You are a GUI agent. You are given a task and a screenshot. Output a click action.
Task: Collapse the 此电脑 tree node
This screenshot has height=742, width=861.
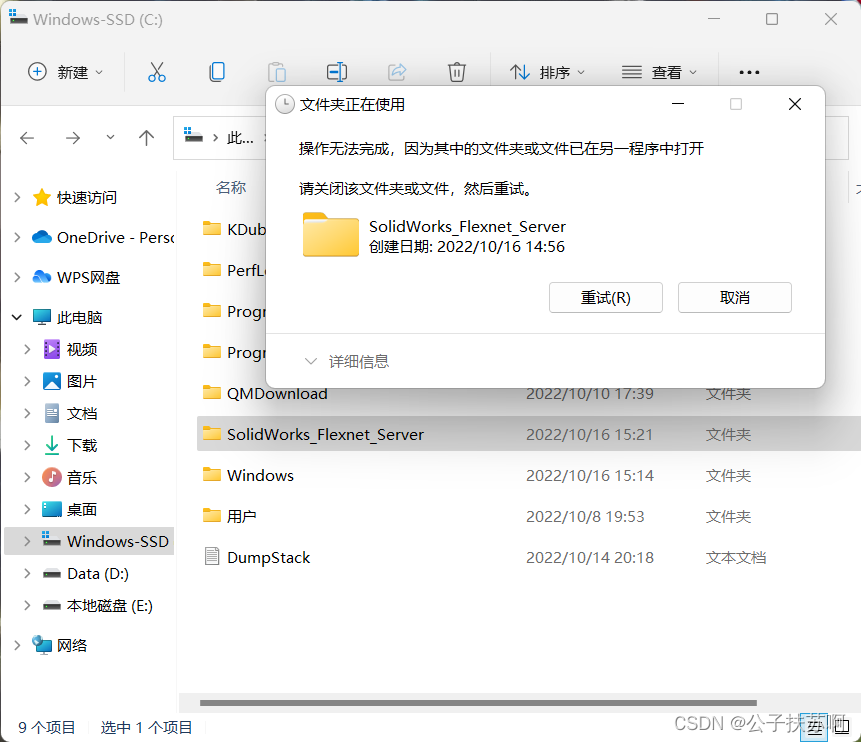point(17,317)
